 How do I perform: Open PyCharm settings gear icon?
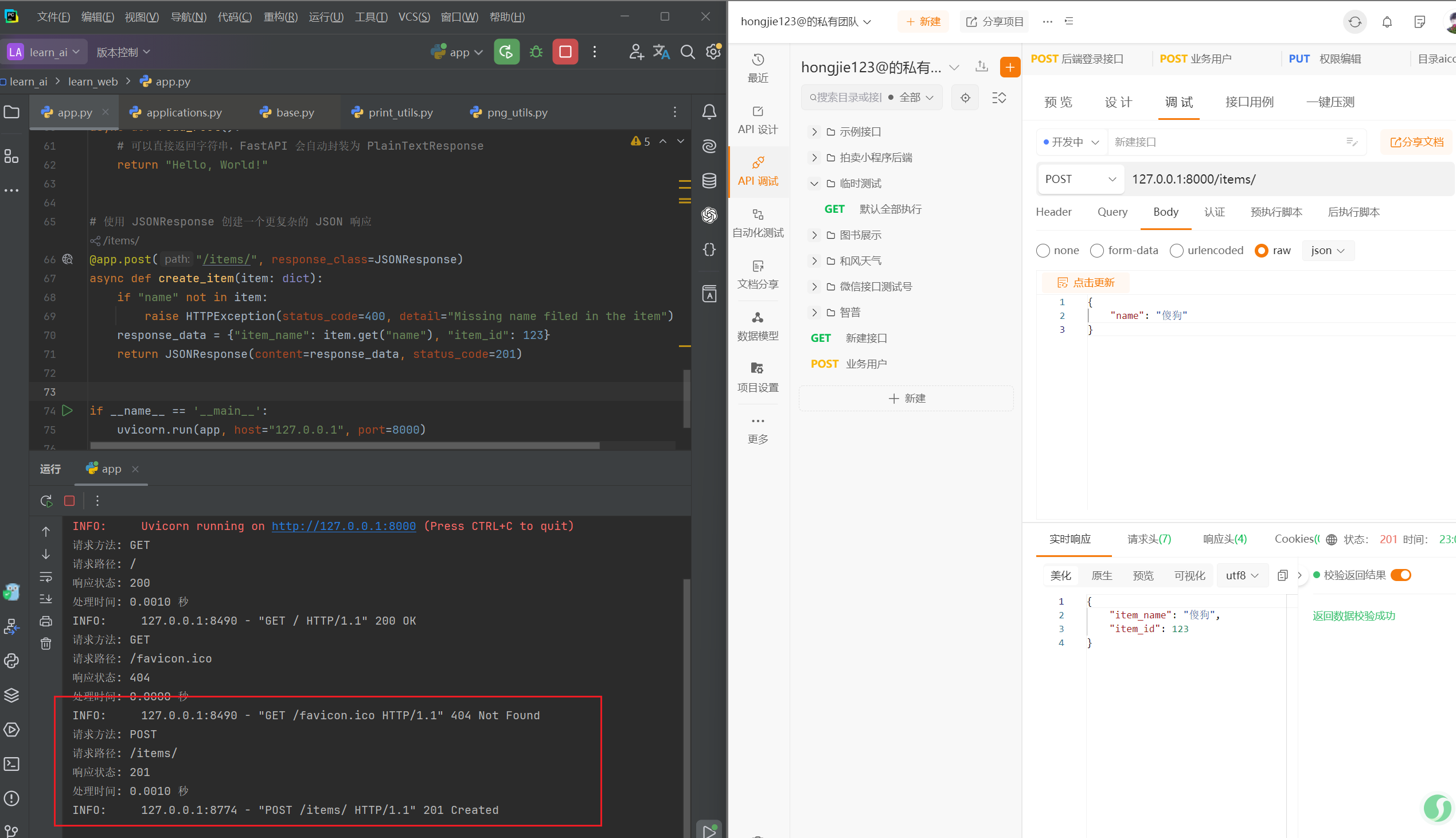[x=713, y=52]
